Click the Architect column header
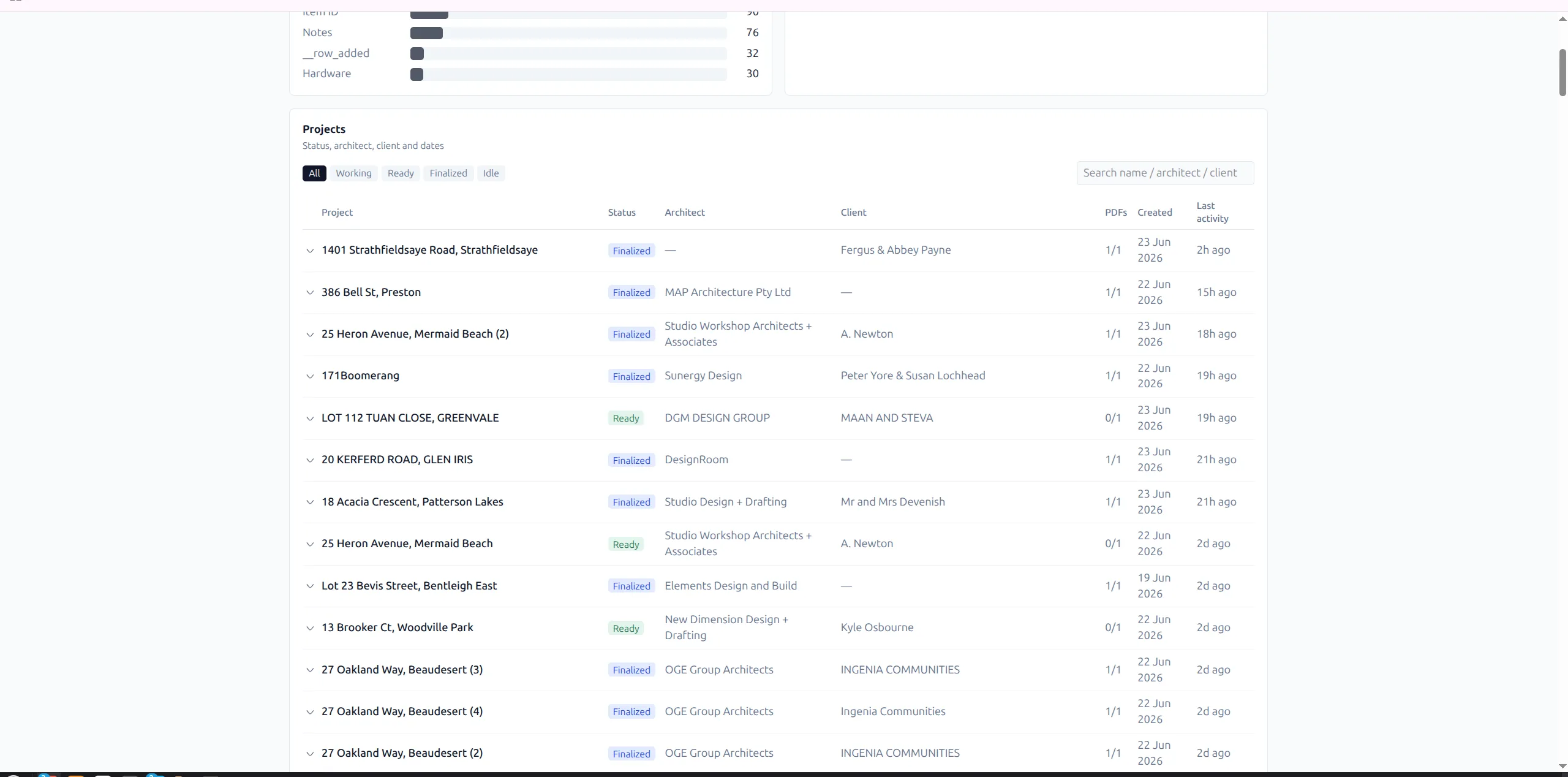Screen dimensions: 1568x777 point(685,213)
